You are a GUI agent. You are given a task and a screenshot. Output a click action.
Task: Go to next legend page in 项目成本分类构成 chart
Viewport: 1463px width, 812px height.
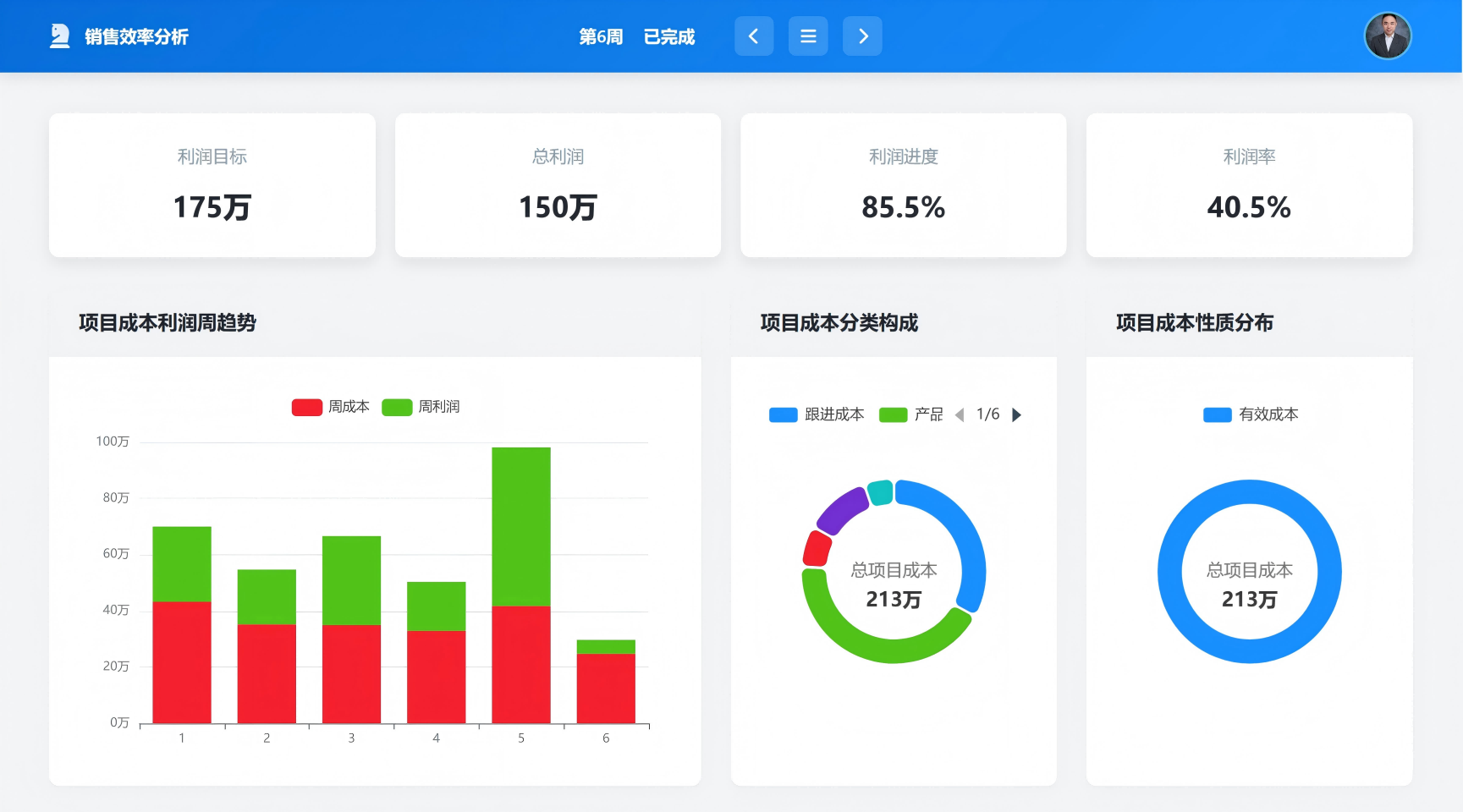pos(1017,414)
